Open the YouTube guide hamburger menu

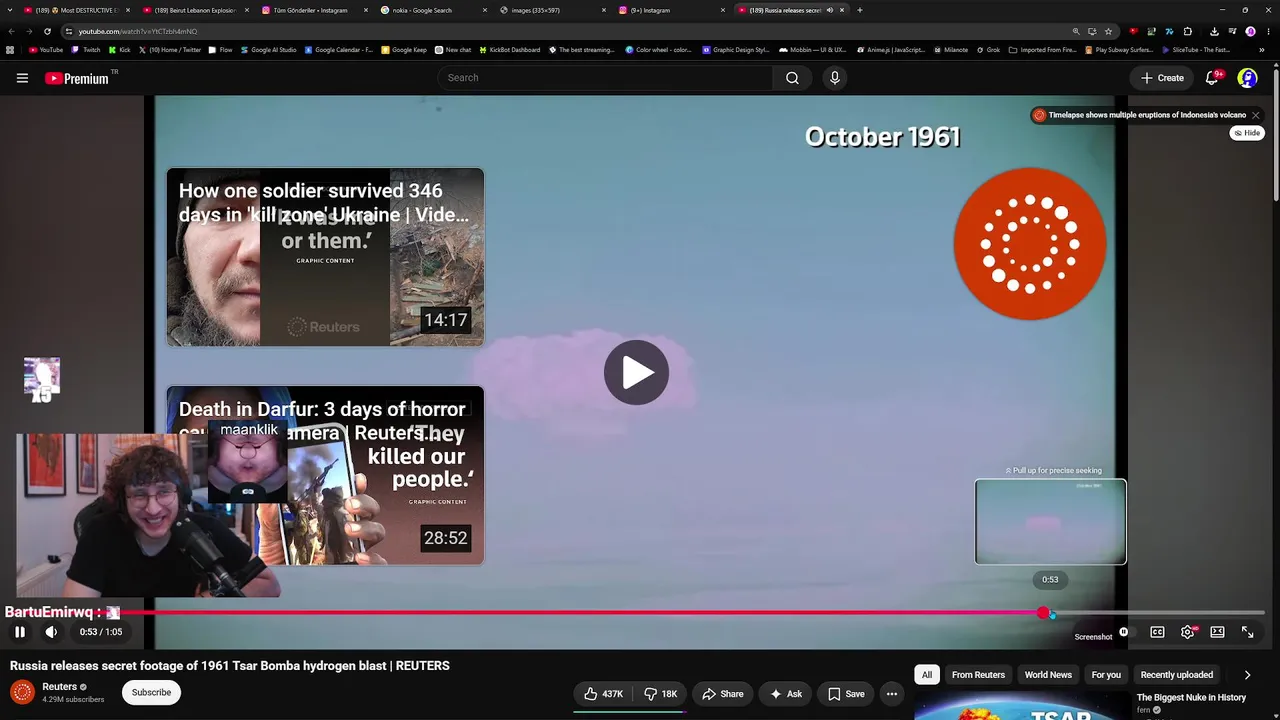[x=22, y=78]
